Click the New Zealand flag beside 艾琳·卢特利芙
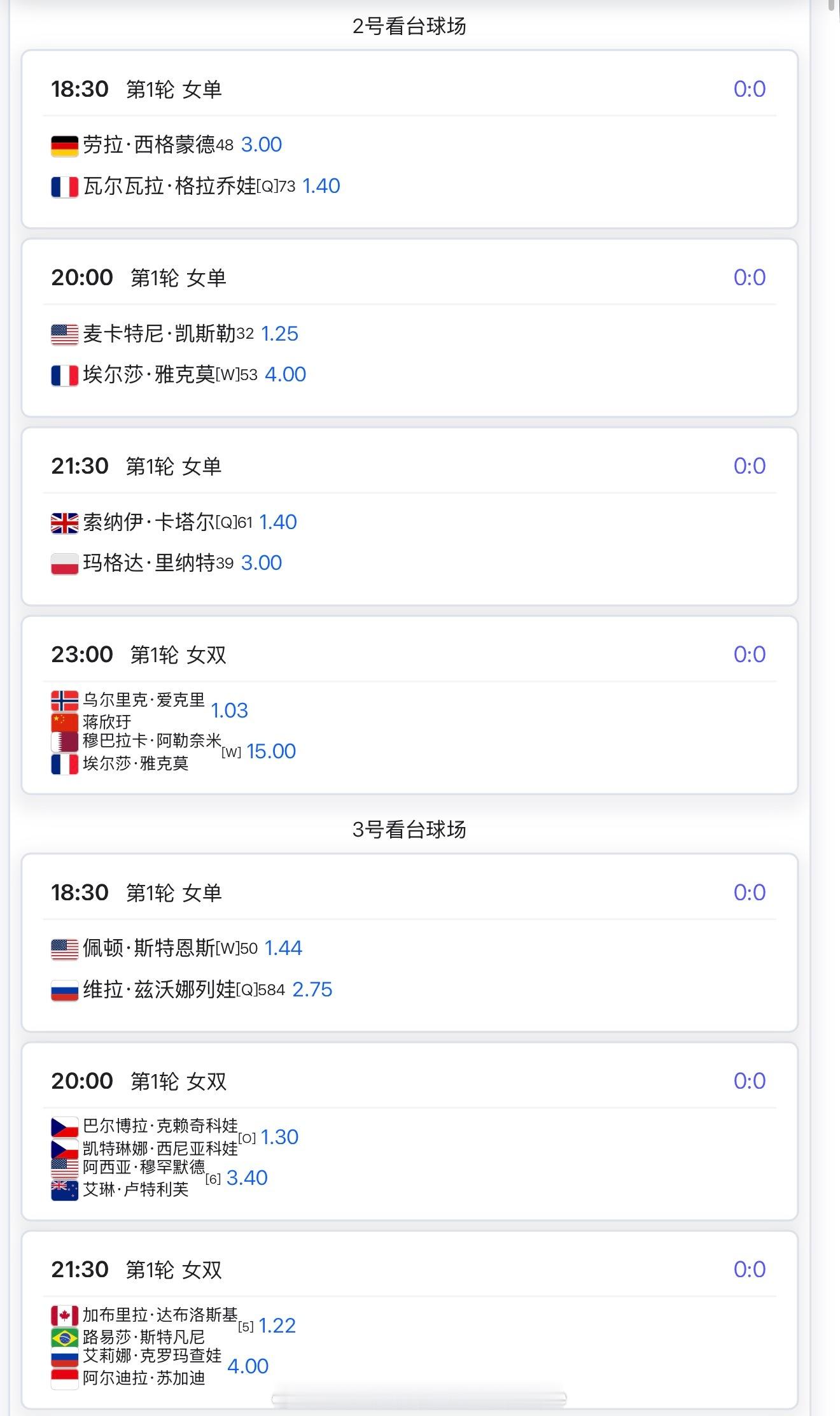 tap(64, 1189)
